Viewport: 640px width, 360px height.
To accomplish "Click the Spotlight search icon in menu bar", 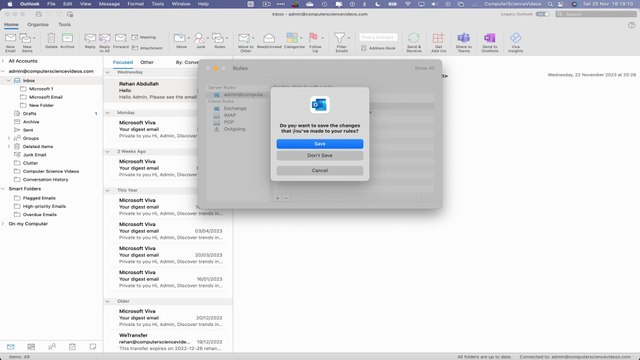I will 550,4.
